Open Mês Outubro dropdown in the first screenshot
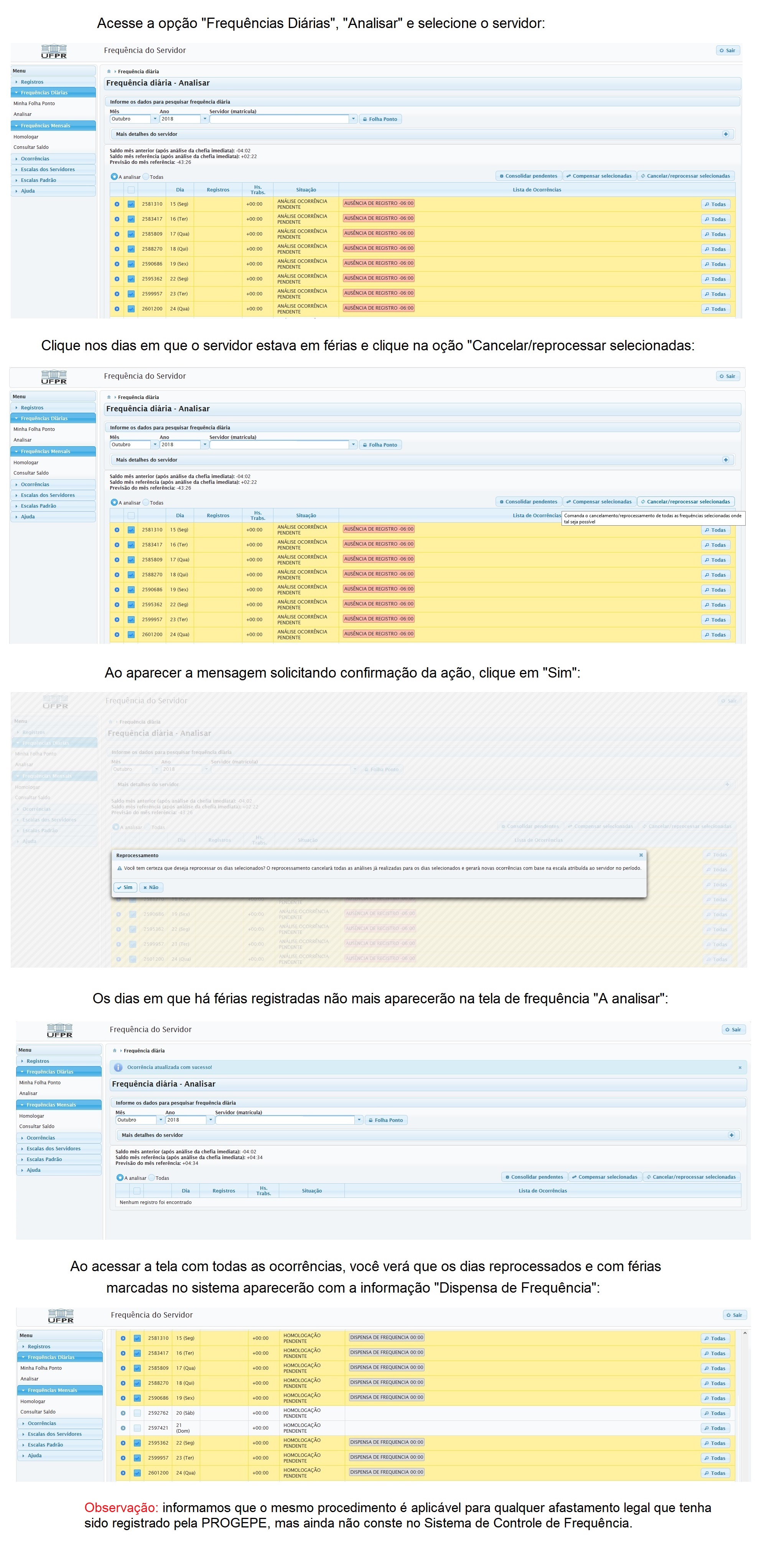The width and height of the screenshot is (784, 1552). (x=155, y=119)
